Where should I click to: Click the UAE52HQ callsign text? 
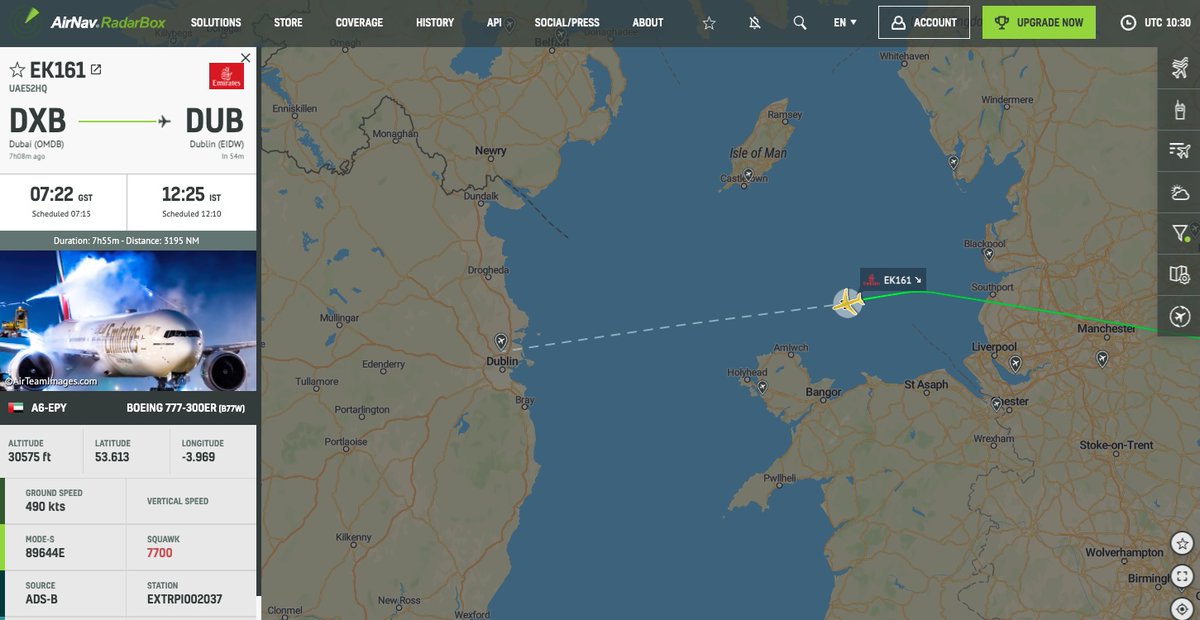tap(29, 88)
